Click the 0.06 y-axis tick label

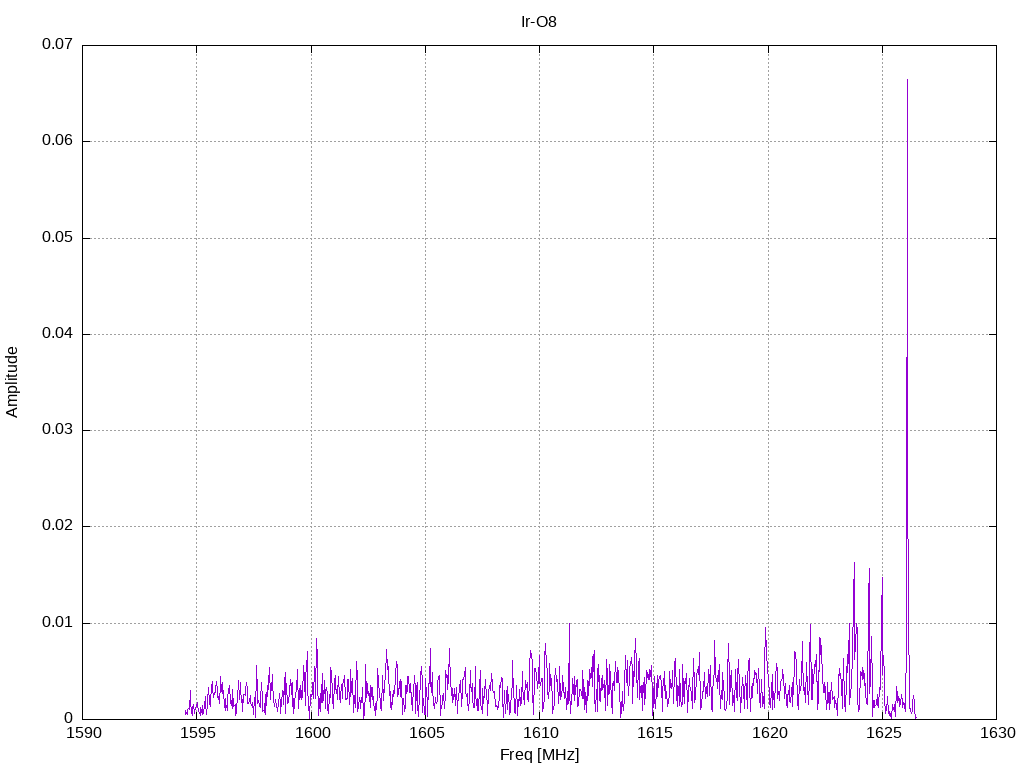pyautogui.click(x=57, y=140)
